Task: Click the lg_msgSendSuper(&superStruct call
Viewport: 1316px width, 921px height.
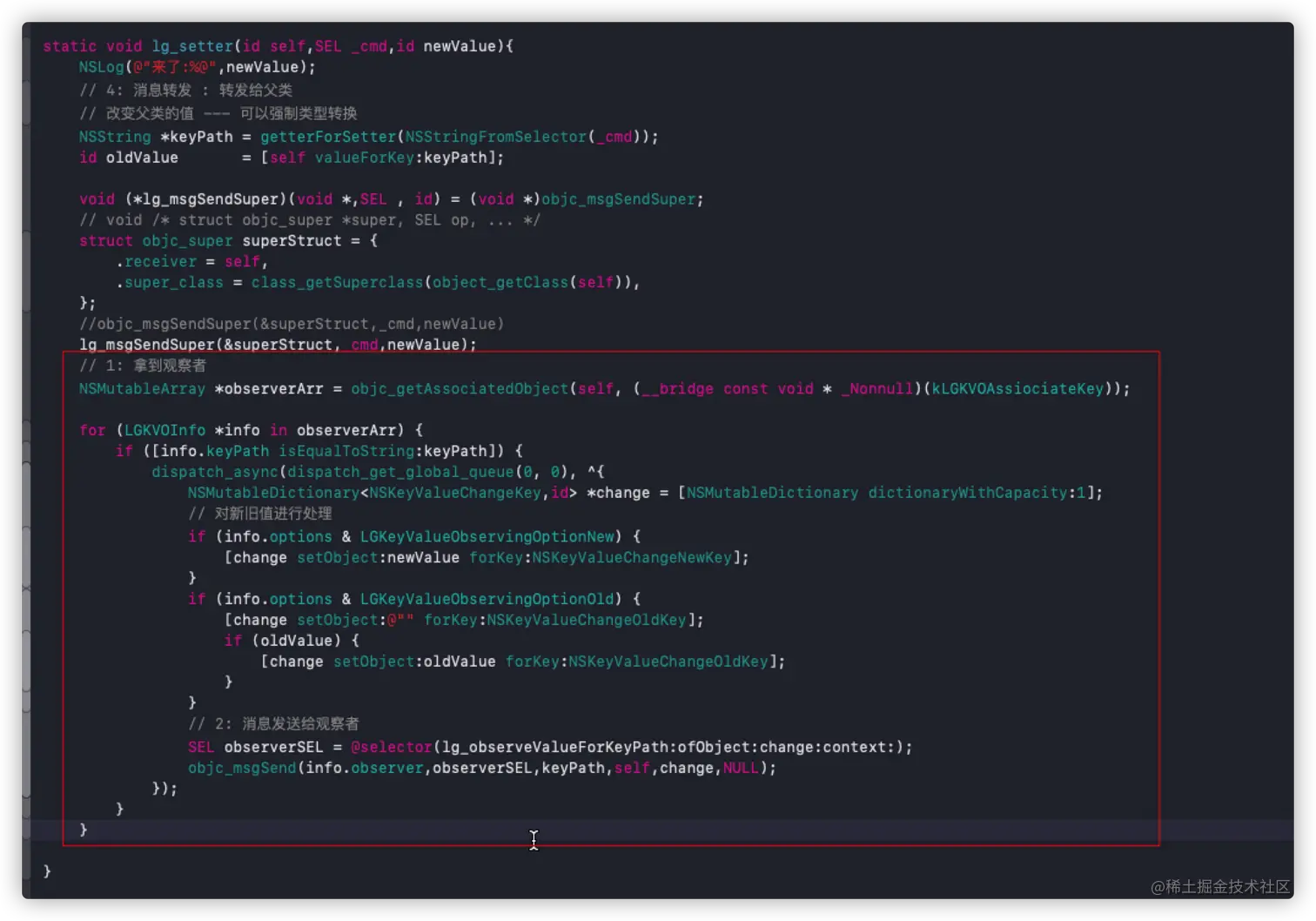Action: point(205,345)
